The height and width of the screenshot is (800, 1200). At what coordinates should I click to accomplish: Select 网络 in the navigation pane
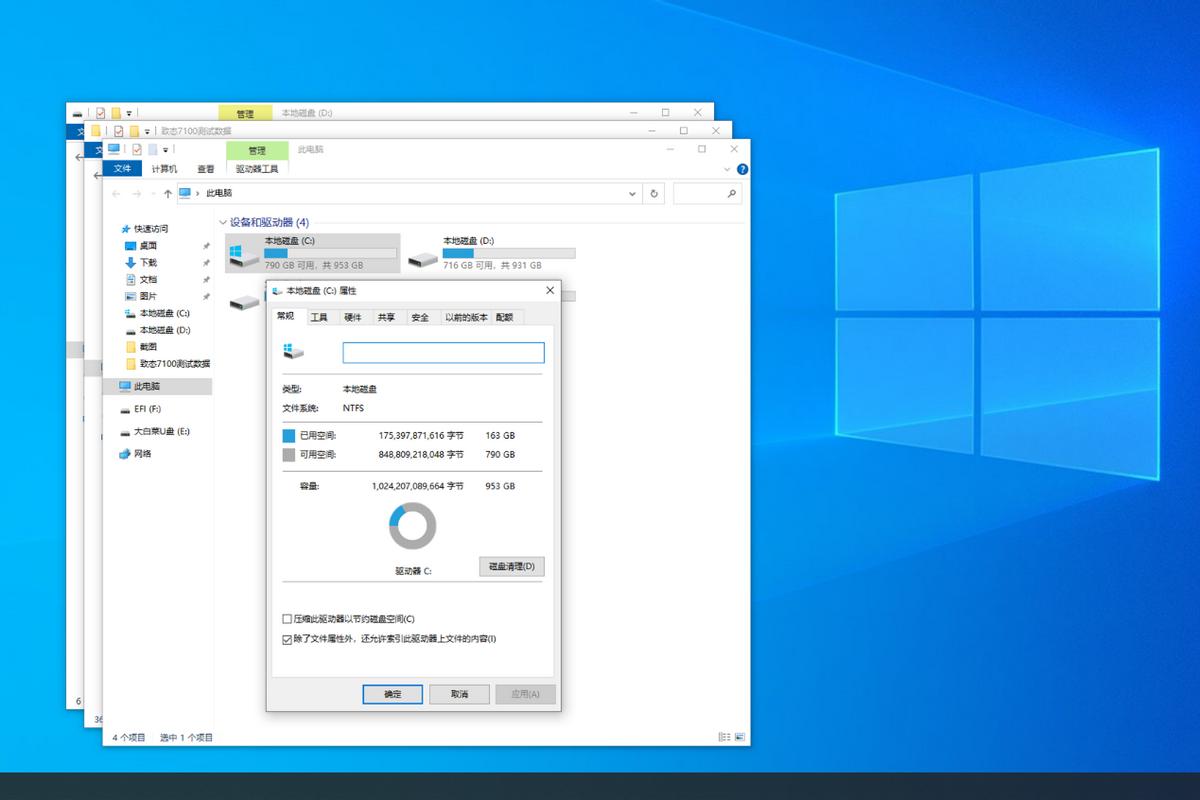(x=143, y=454)
